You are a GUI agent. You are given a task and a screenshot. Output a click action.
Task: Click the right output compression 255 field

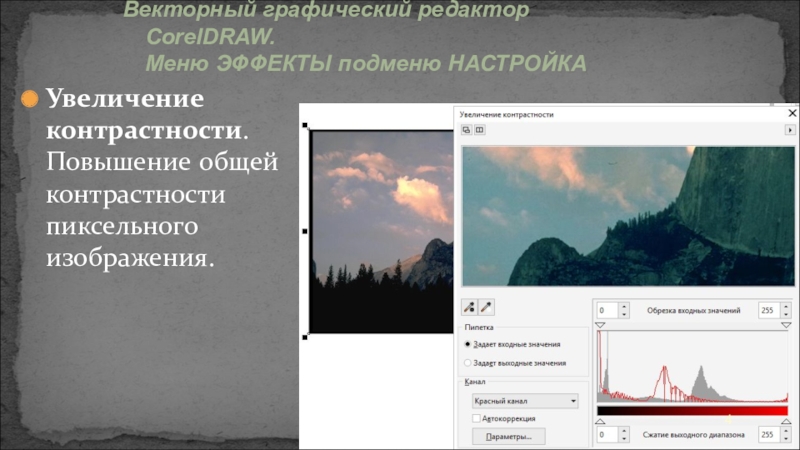tap(769, 435)
